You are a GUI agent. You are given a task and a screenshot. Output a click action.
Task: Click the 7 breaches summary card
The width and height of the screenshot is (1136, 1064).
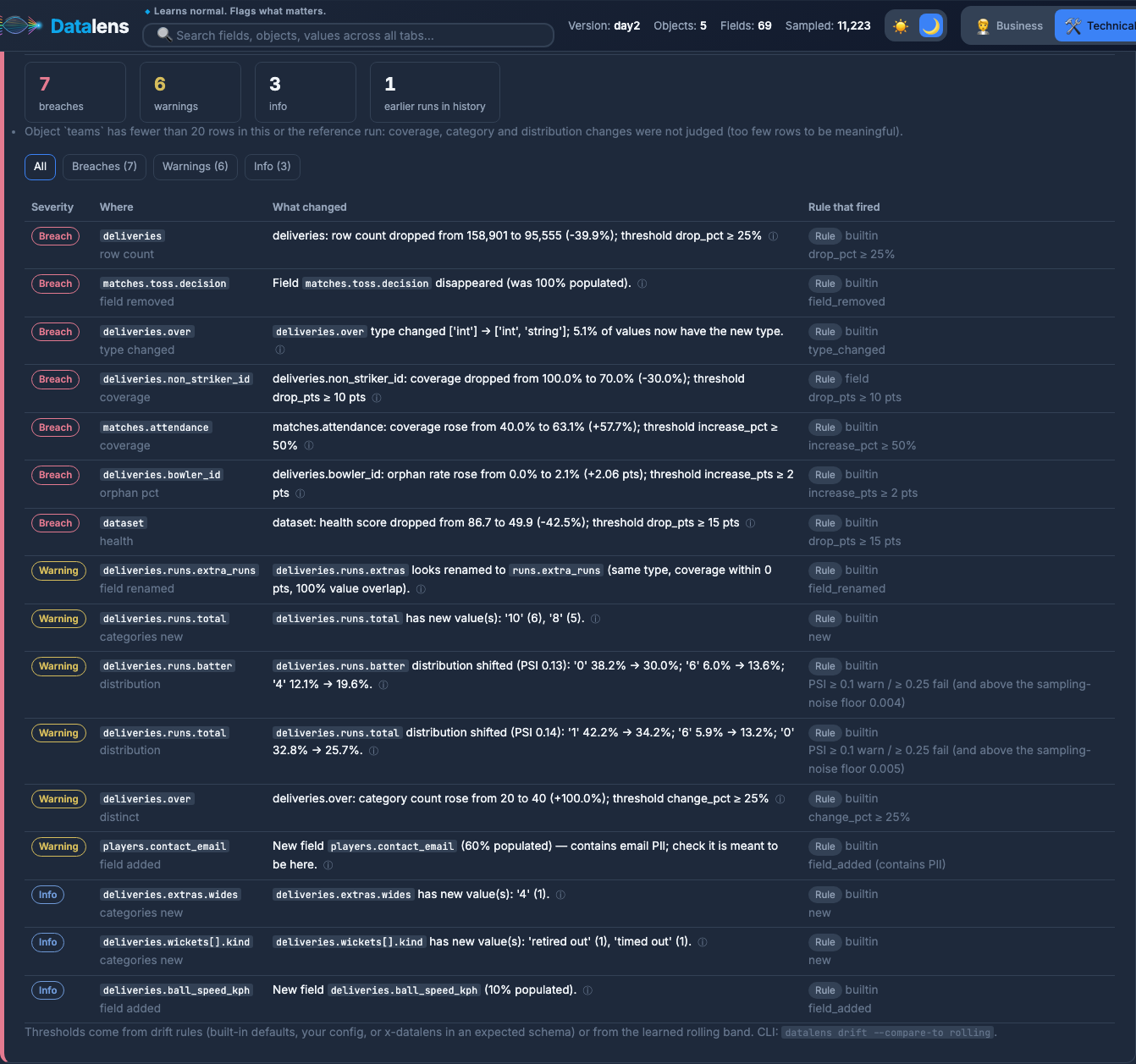click(75, 92)
